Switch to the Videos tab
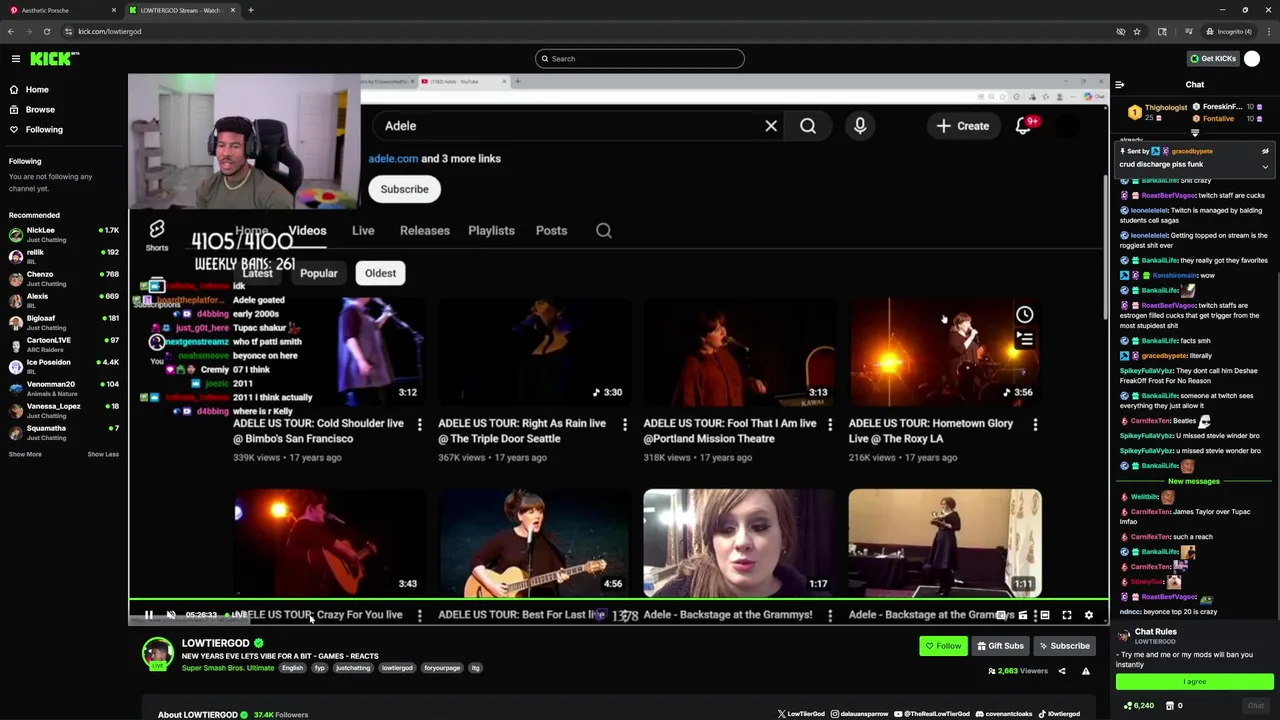Screen dimensions: 1280x720 click(x=307, y=231)
